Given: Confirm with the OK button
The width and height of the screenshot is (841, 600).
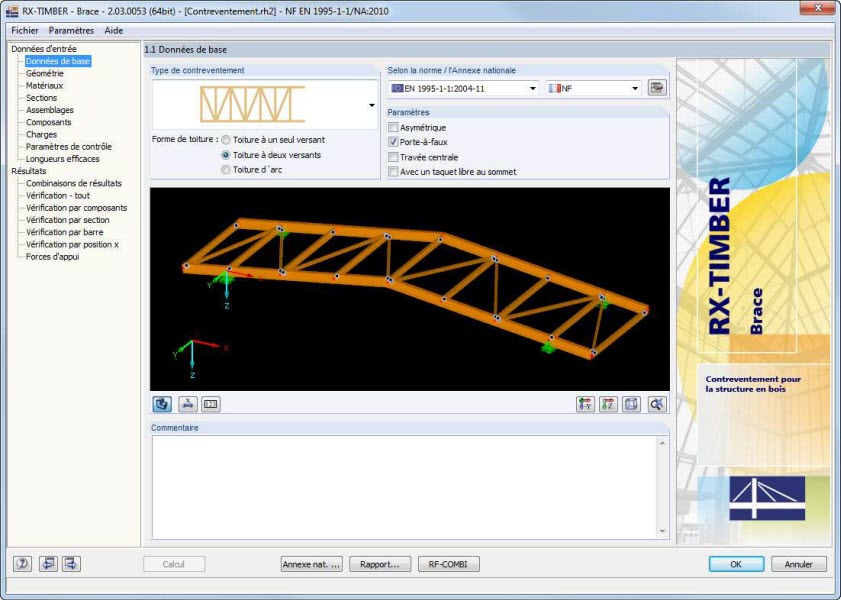Looking at the screenshot, I should tap(736, 564).
